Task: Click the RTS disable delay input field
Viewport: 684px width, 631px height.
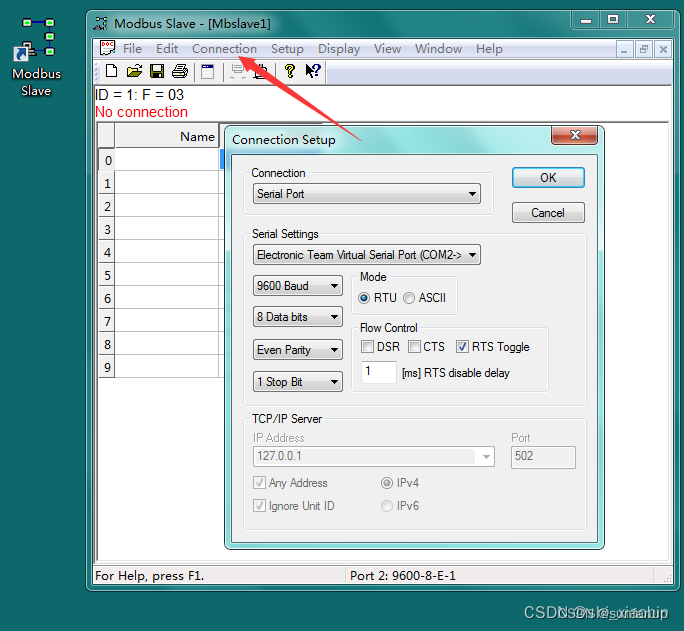Action: [x=379, y=372]
